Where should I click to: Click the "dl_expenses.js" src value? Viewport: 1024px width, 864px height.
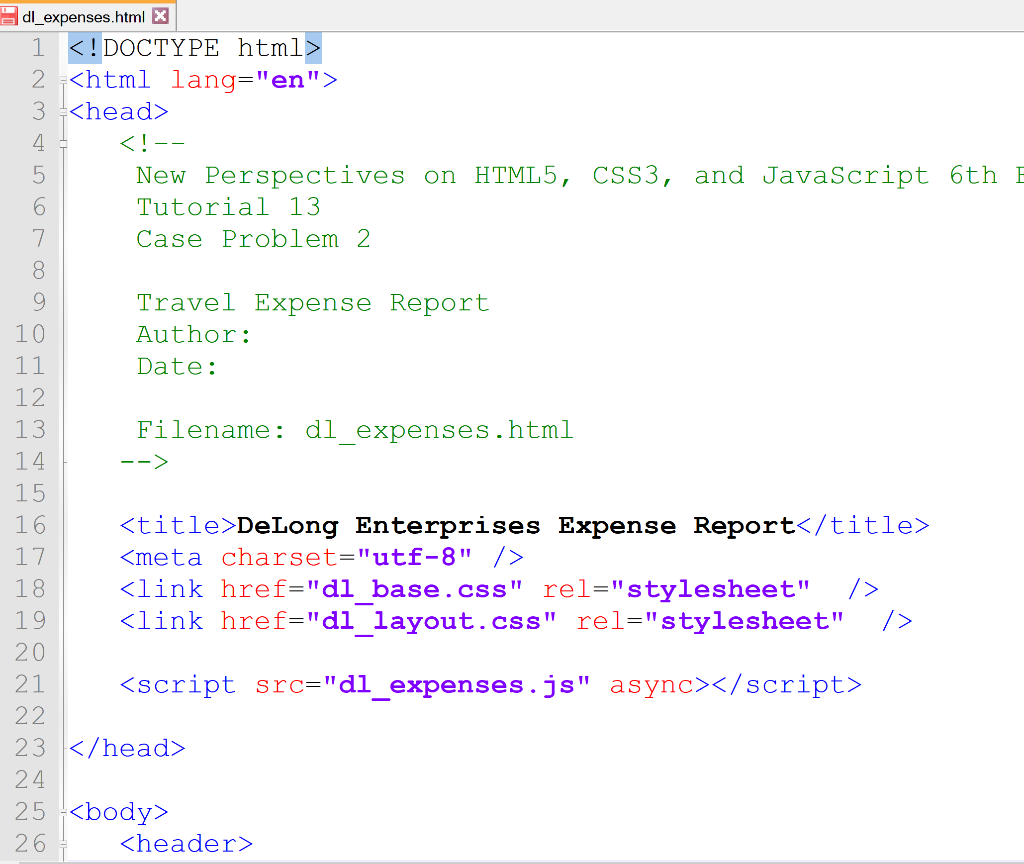pos(456,685)
